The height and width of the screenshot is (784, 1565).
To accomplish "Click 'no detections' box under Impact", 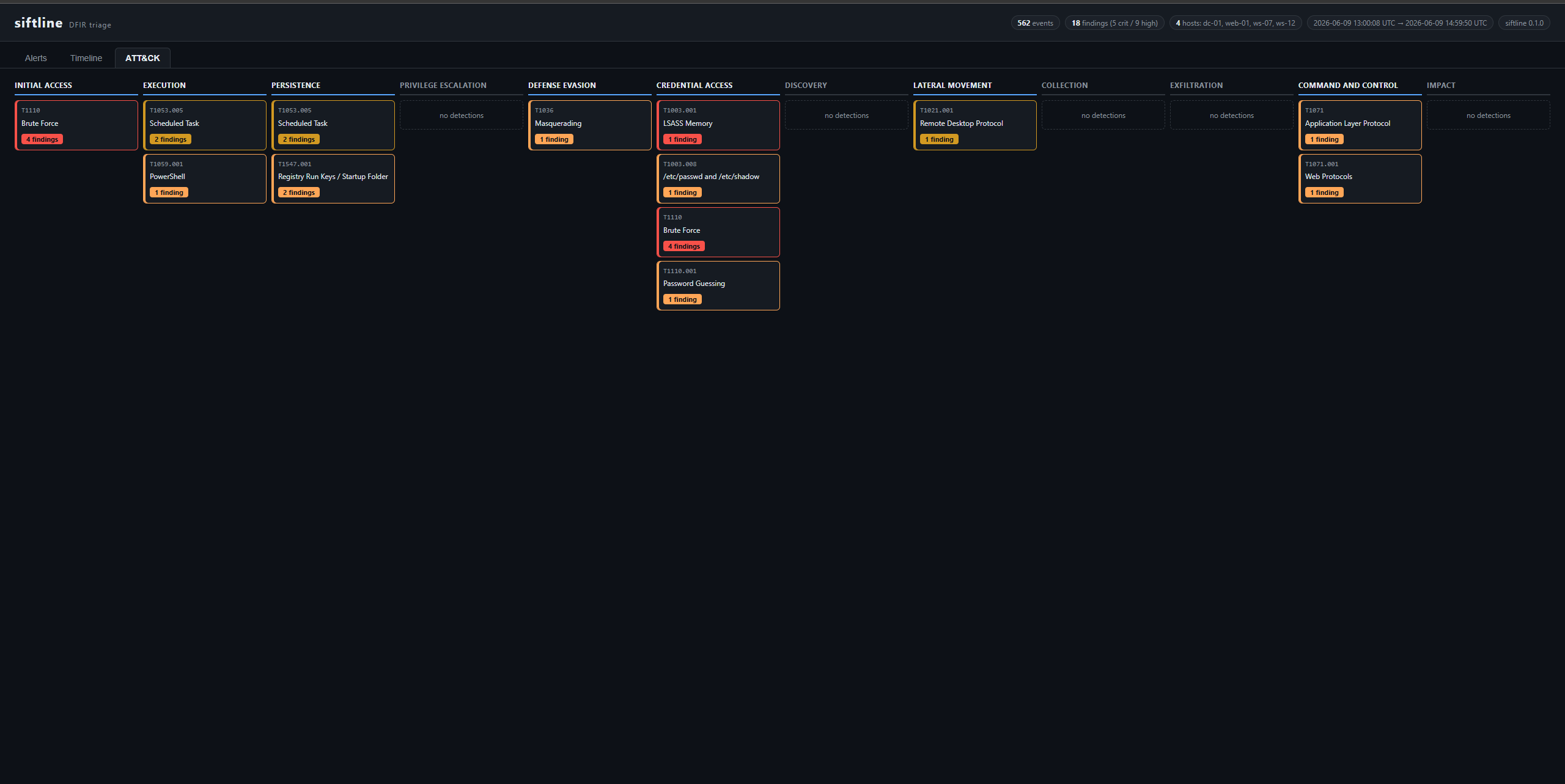I will [1489, 115].
